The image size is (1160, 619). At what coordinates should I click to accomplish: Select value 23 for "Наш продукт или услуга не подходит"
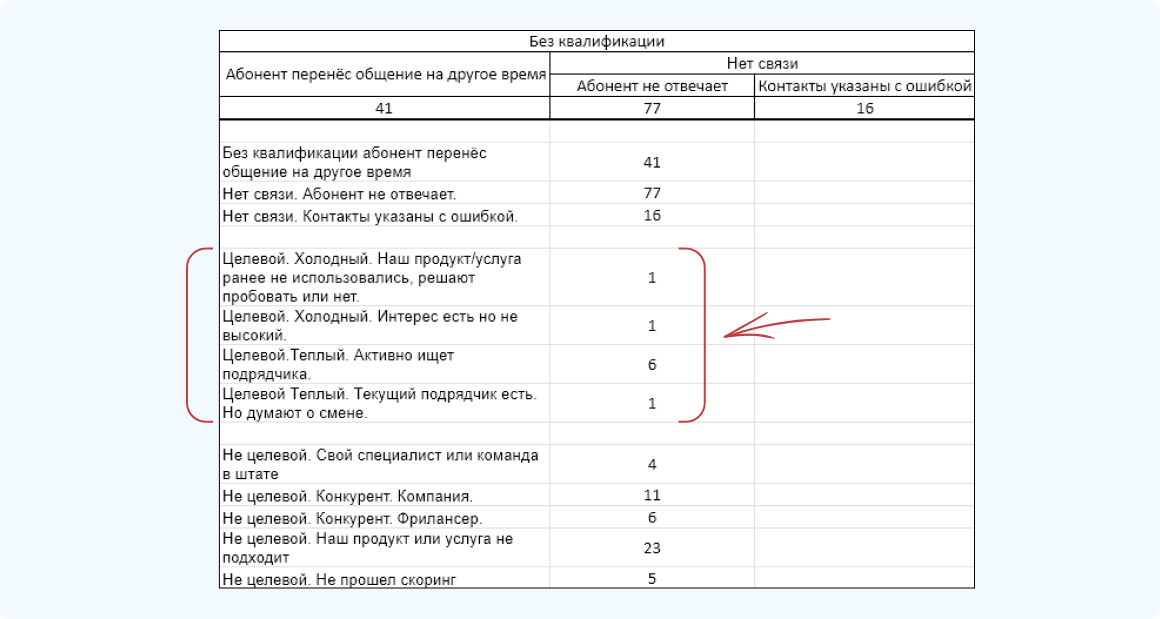click(652, 548)
